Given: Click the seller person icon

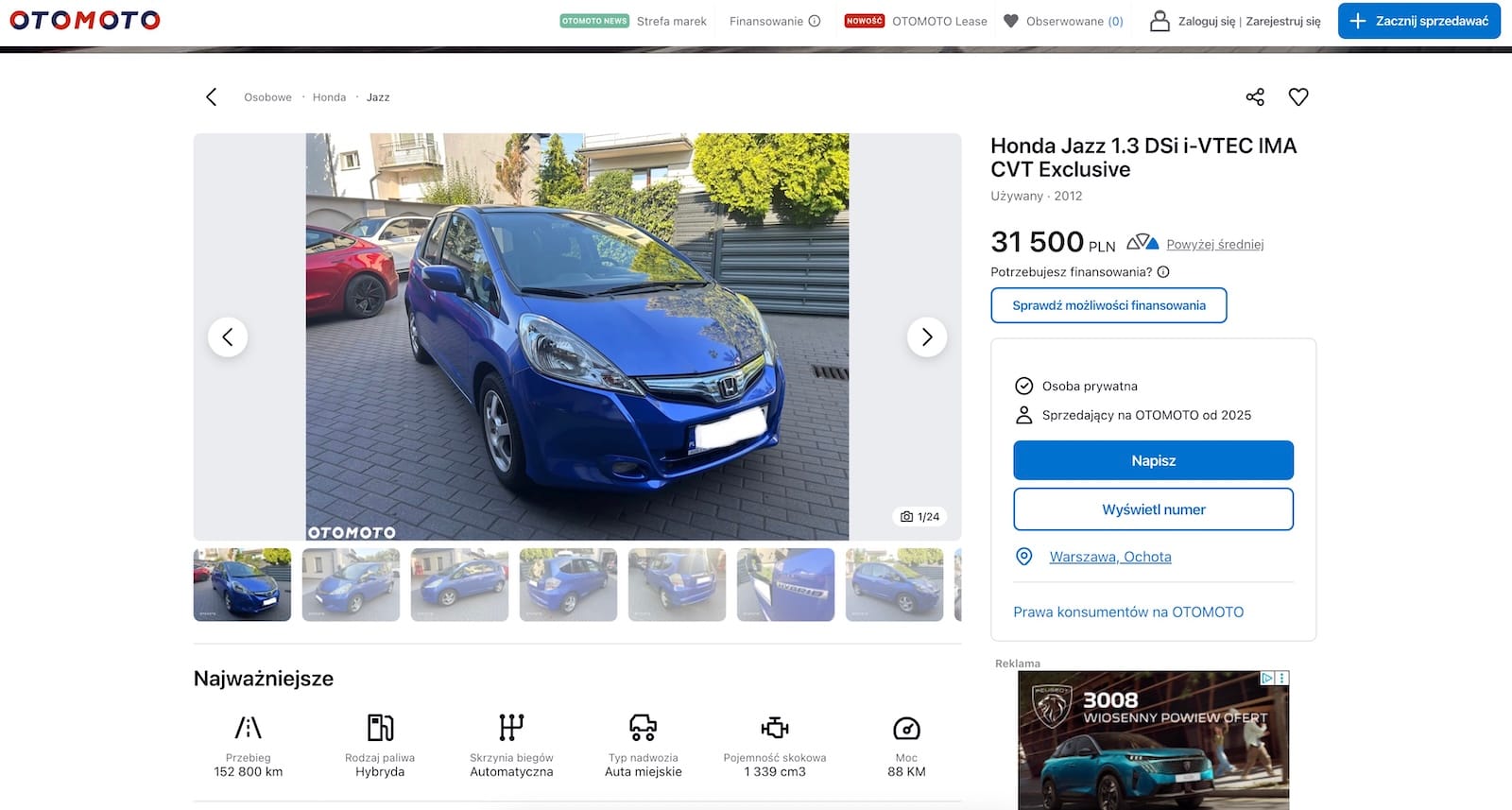Looking at the screenshot, I should click(1023, 415).
